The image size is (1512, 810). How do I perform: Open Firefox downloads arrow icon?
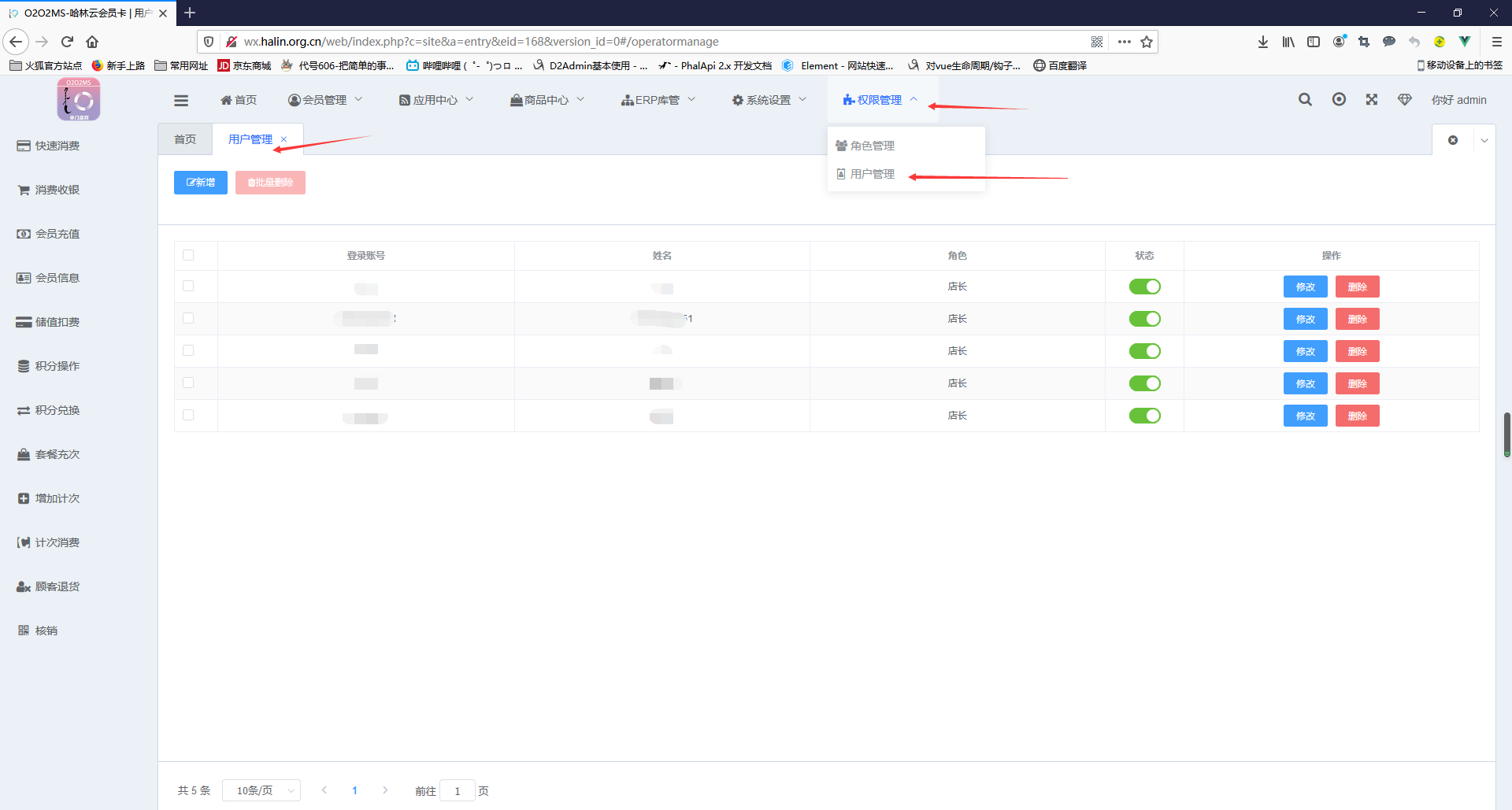(1263, 42)
